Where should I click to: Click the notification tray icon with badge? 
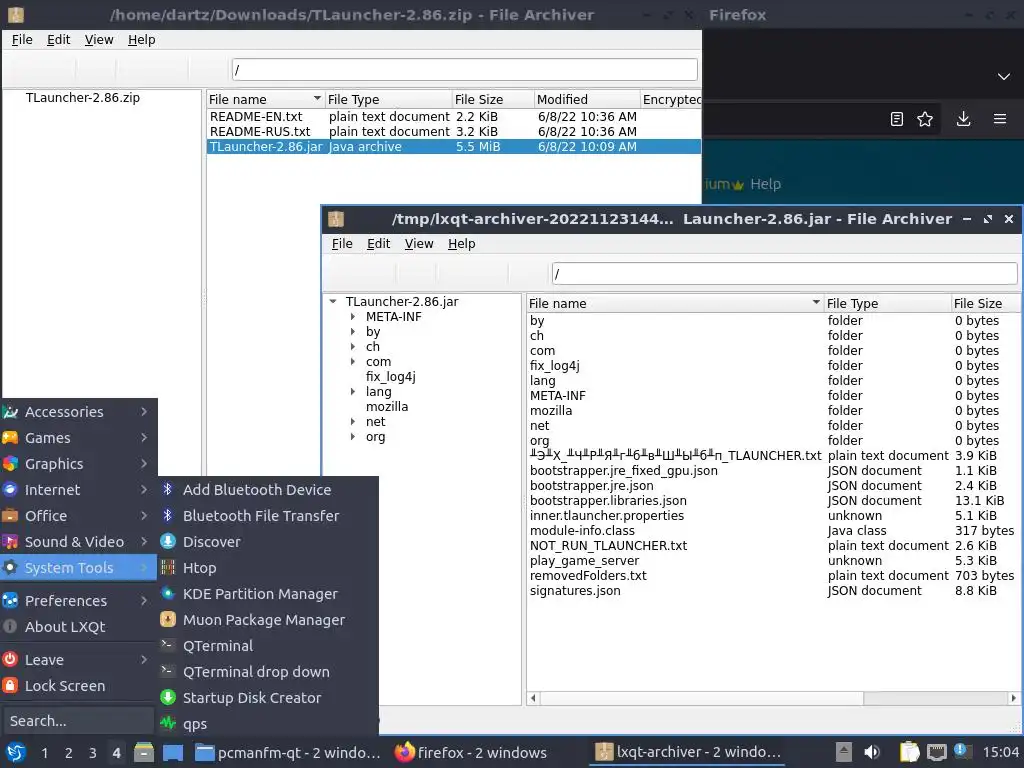pyautogui.click(x=962, y=752)
